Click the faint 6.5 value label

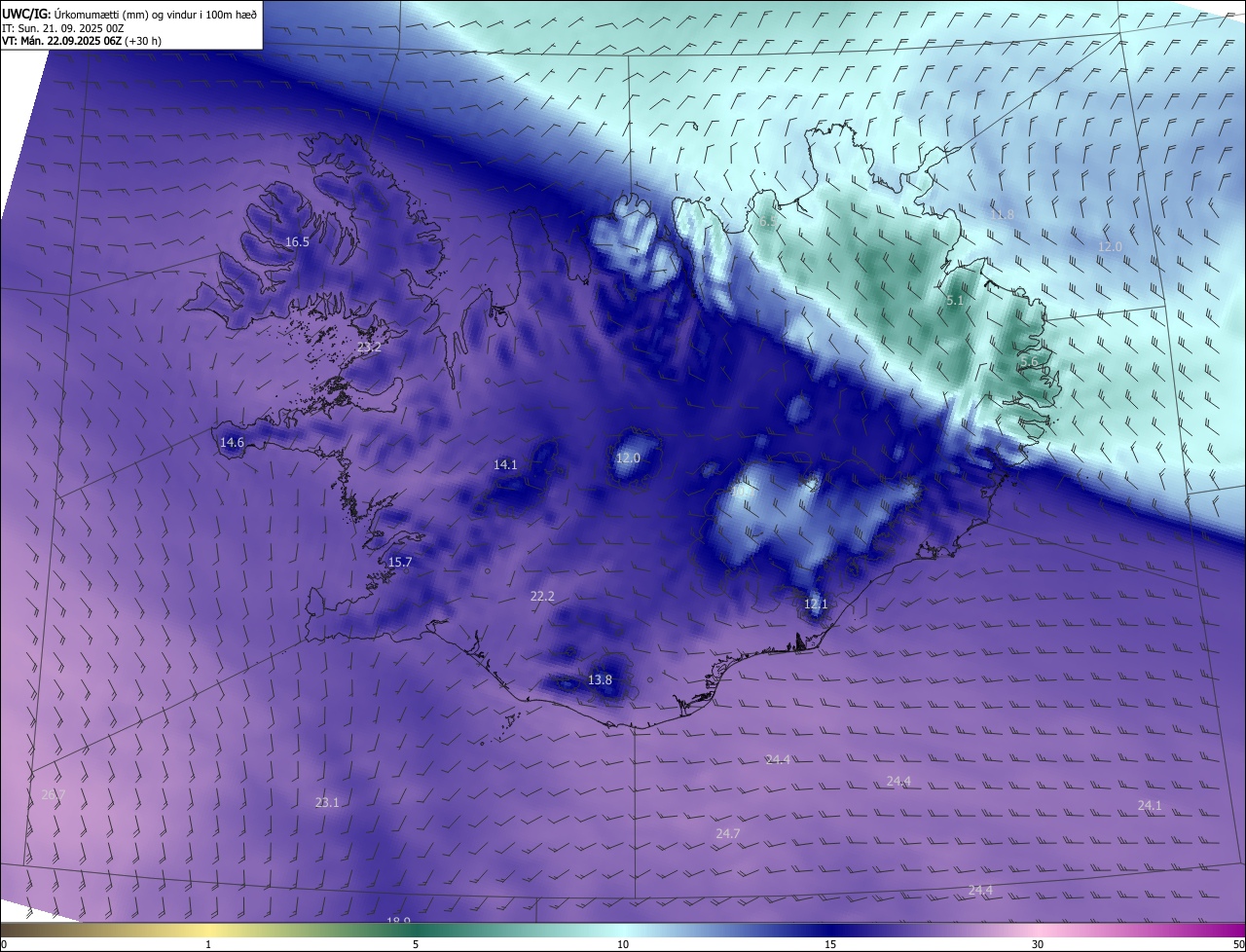[x=768, y=222]
